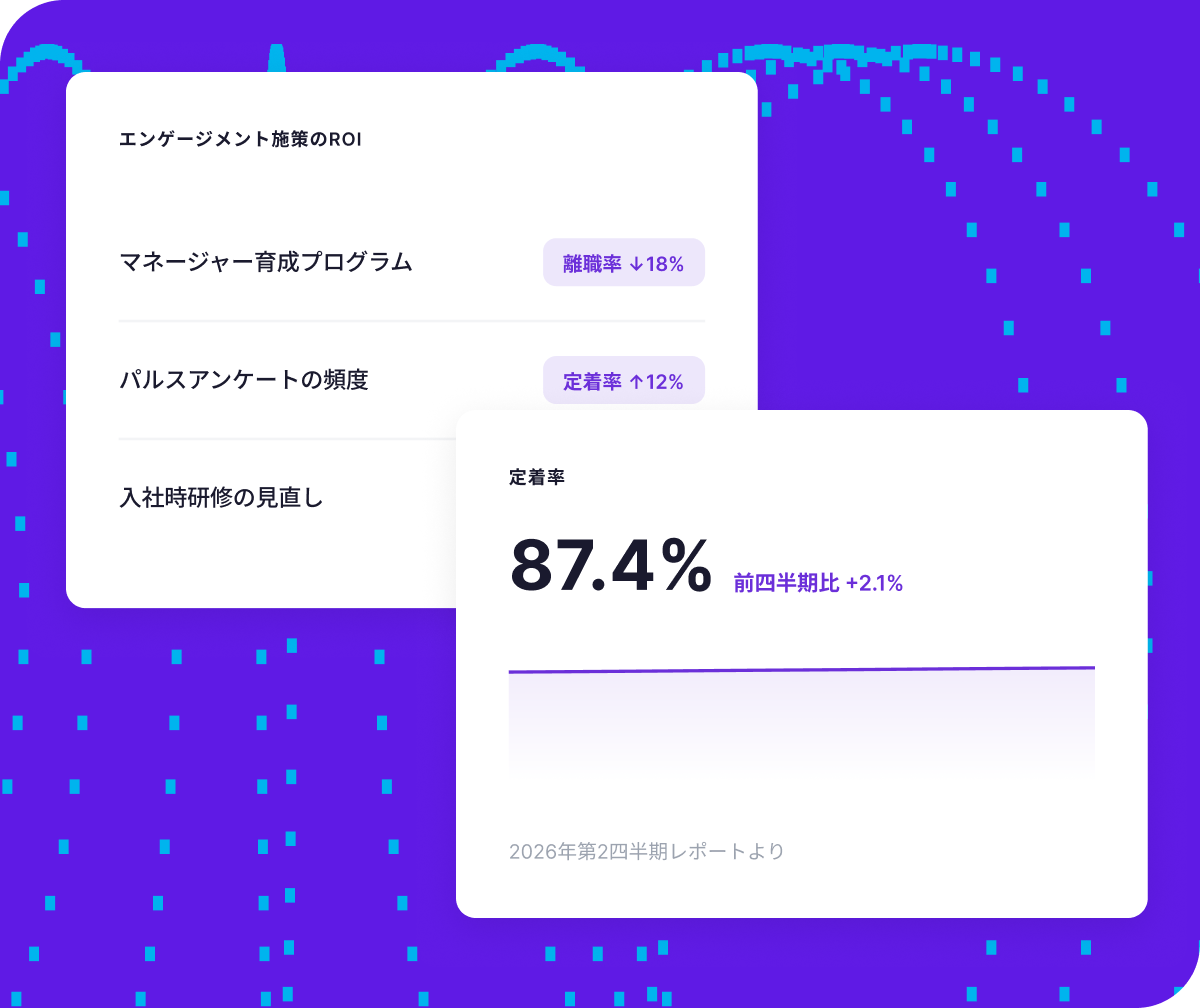Click the 12% figure in 定着率 badge
The image size is (1200, 1008).
coord(665,382)
